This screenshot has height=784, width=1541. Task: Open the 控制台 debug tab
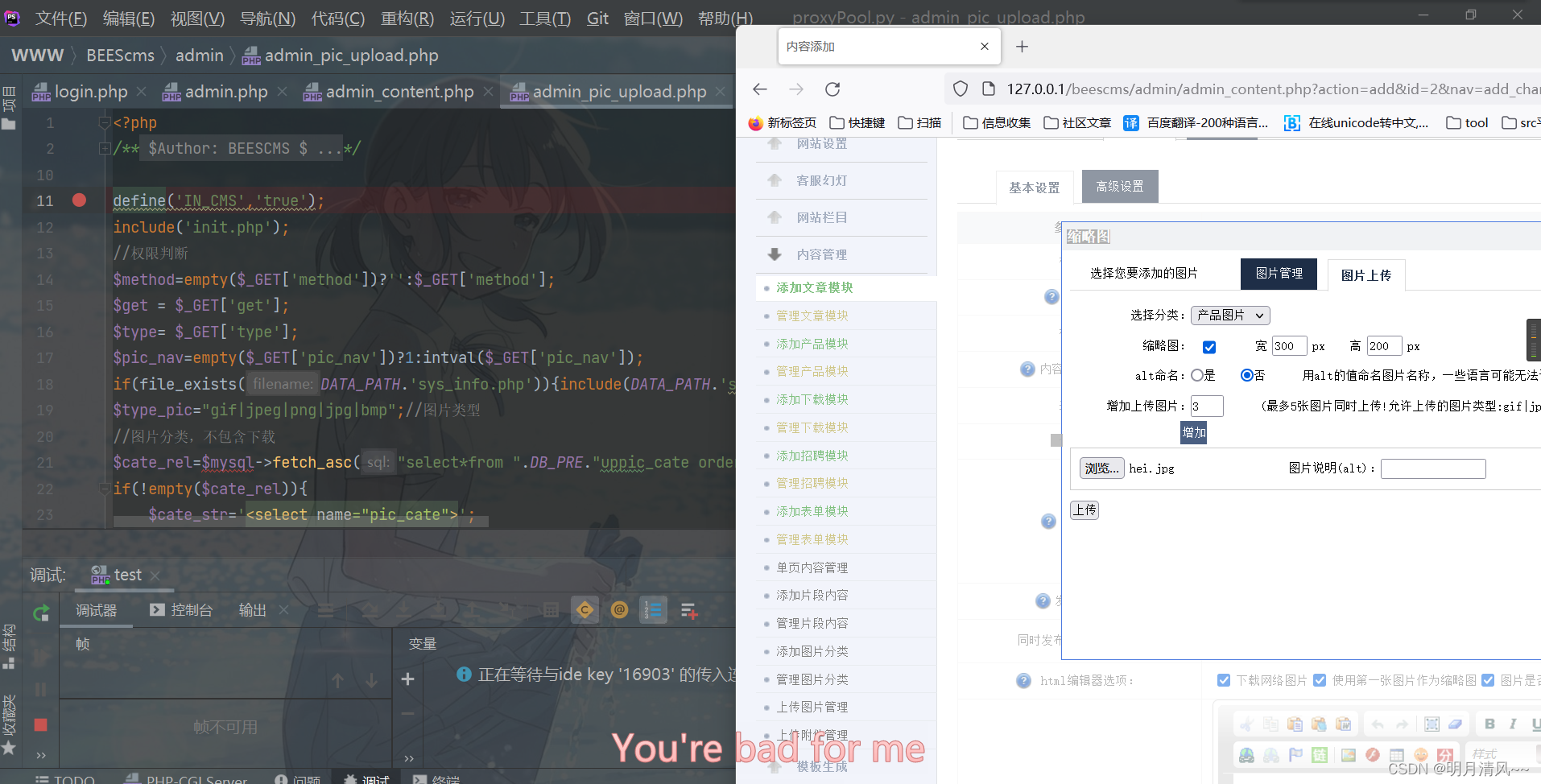[181, 610]
